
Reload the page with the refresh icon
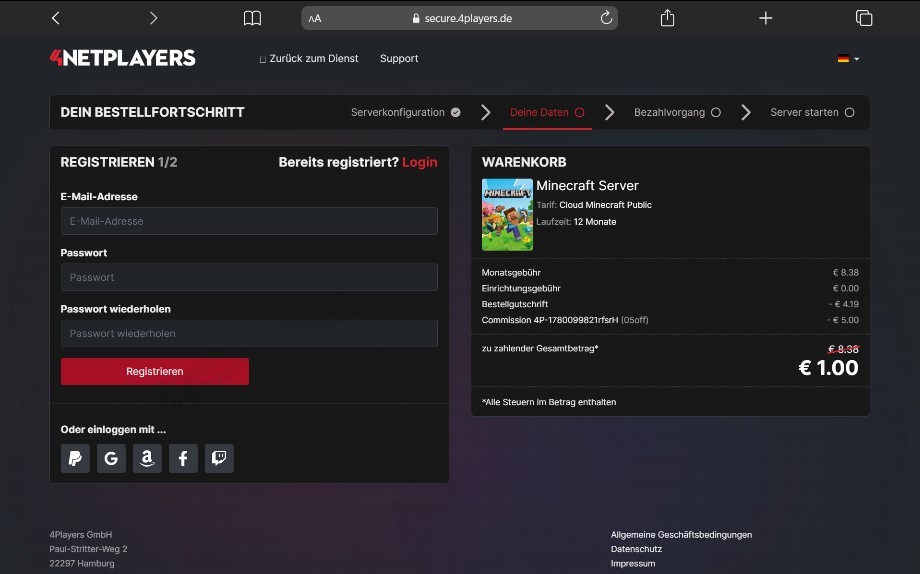coord(606,18)
